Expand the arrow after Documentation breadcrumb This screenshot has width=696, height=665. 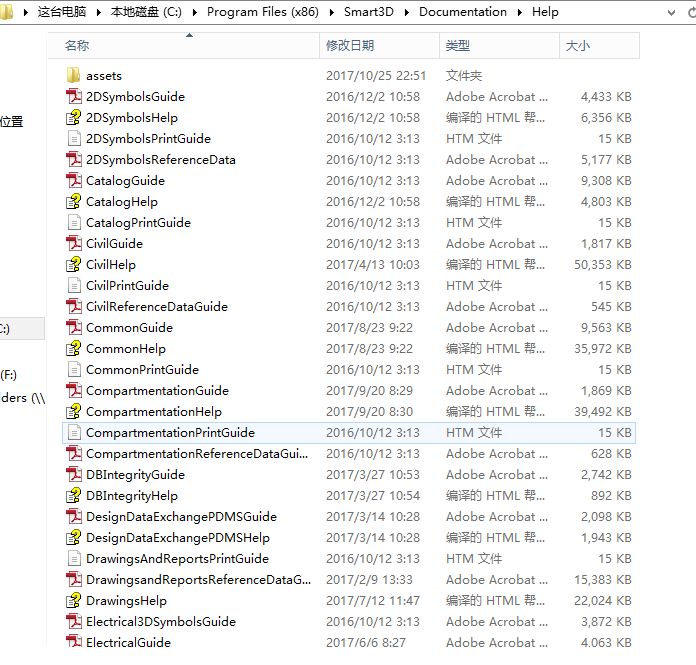[x=520, y=12]
